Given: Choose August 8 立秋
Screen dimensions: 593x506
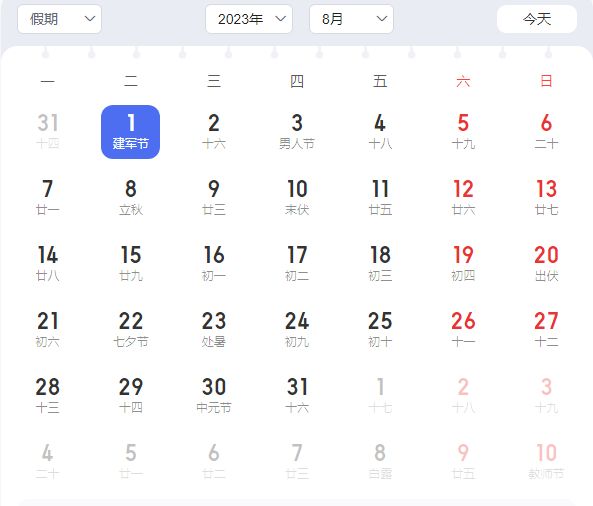Looking at the screenshot, I should 130,198.
